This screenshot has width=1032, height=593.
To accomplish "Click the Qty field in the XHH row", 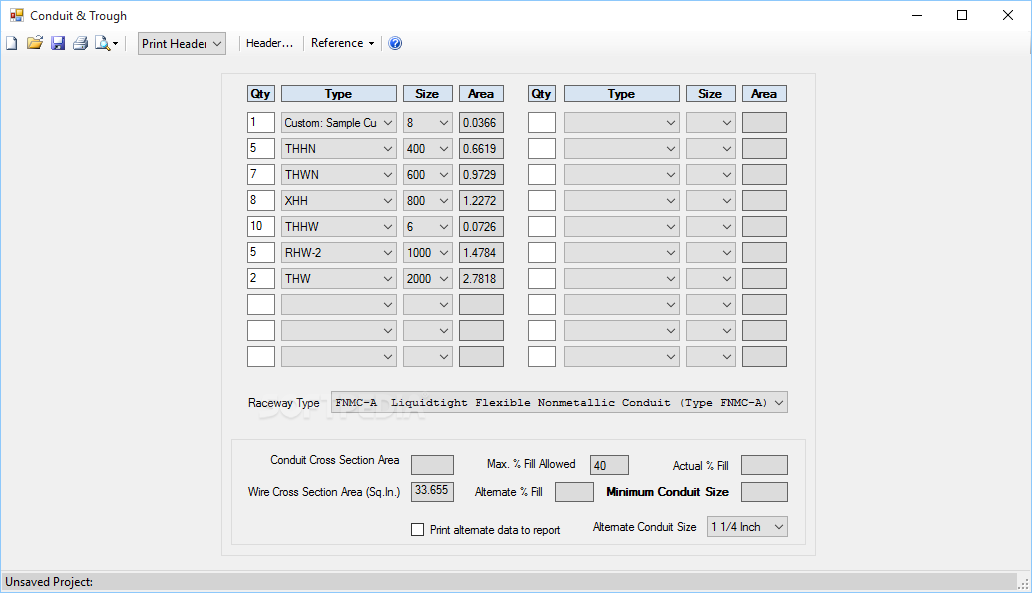I will (x=261, y=201).
